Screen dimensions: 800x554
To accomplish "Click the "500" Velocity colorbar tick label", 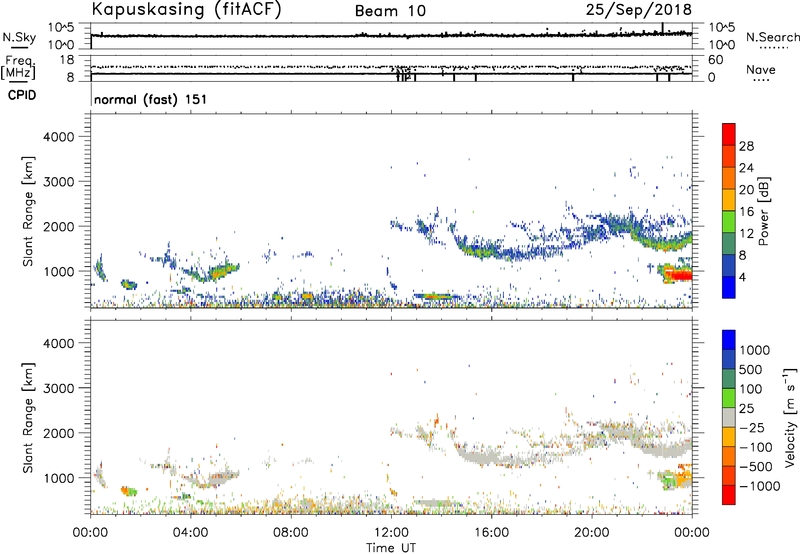I will click(752, 370).
